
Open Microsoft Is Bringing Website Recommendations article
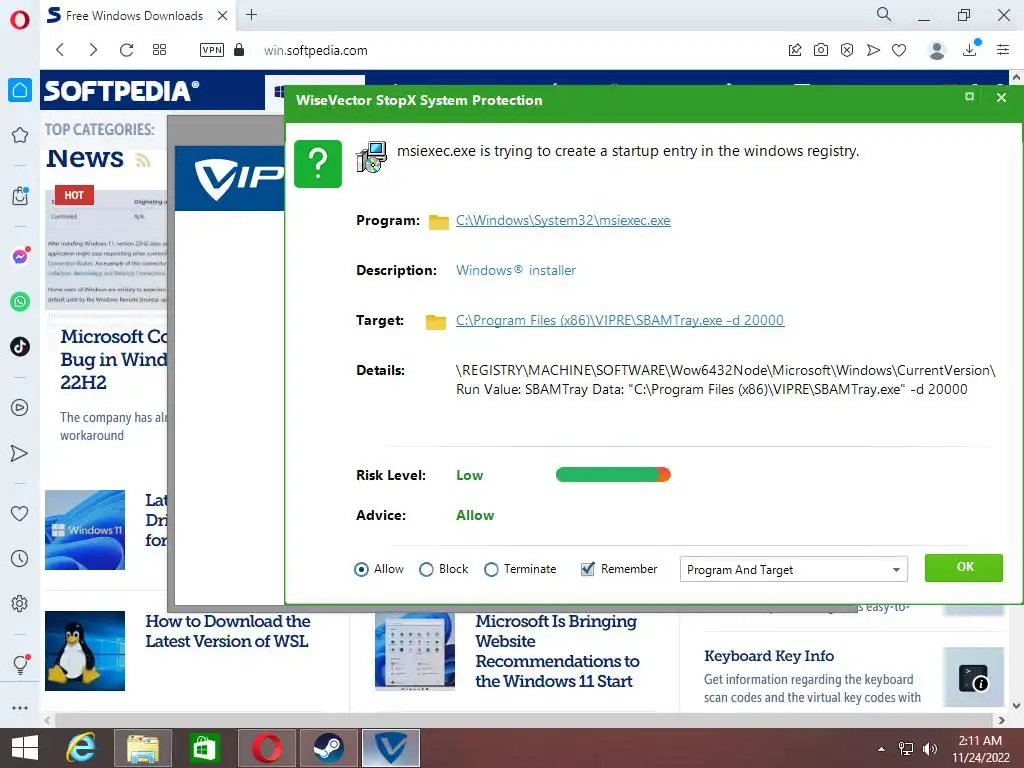[x=557, y=651]
